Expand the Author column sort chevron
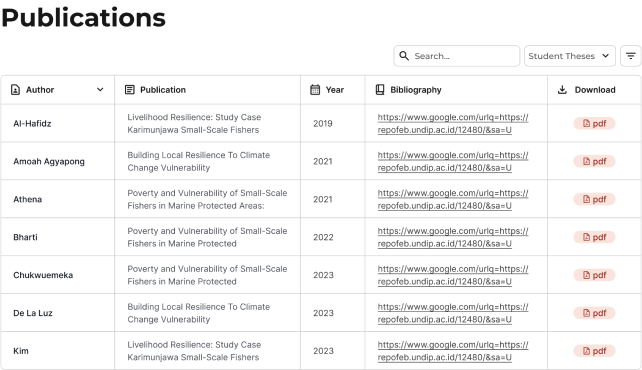The height and width of the screenshot is (370, 642). [100, 90]
